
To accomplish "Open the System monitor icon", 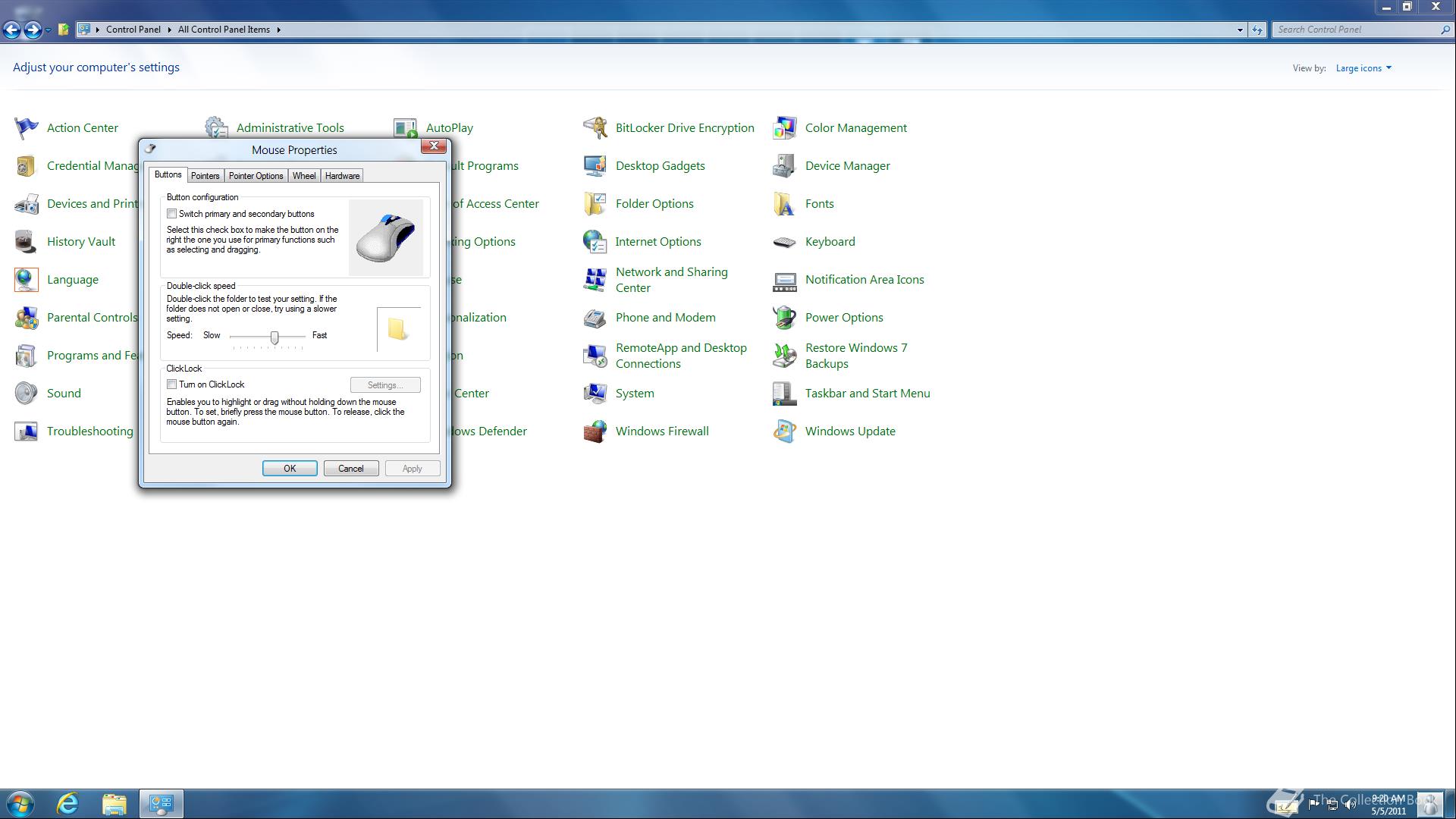I will point(595,393).
